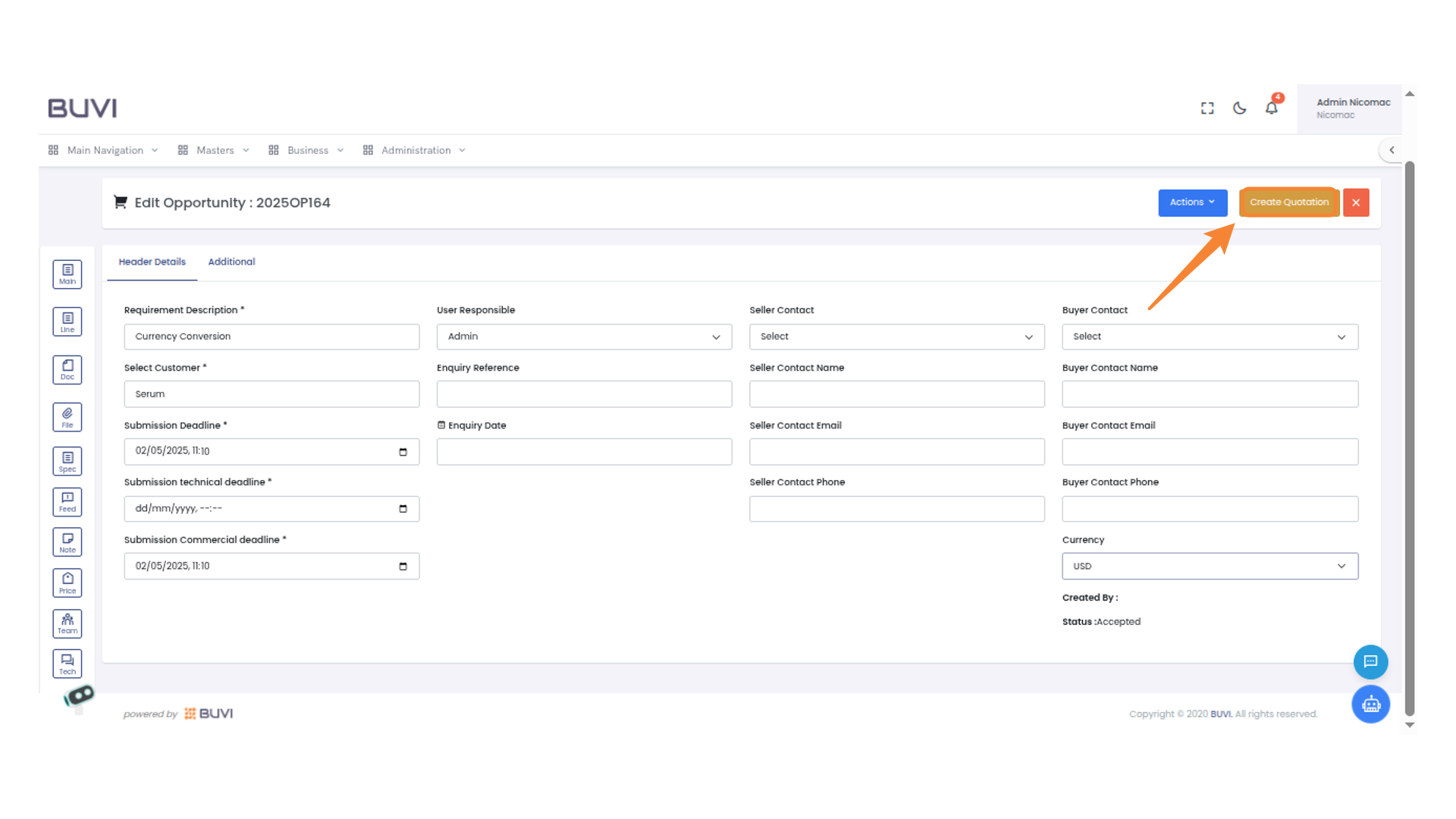Expand the Actions dropdown
The image size is (1456, 819).
pos(1191,202)
